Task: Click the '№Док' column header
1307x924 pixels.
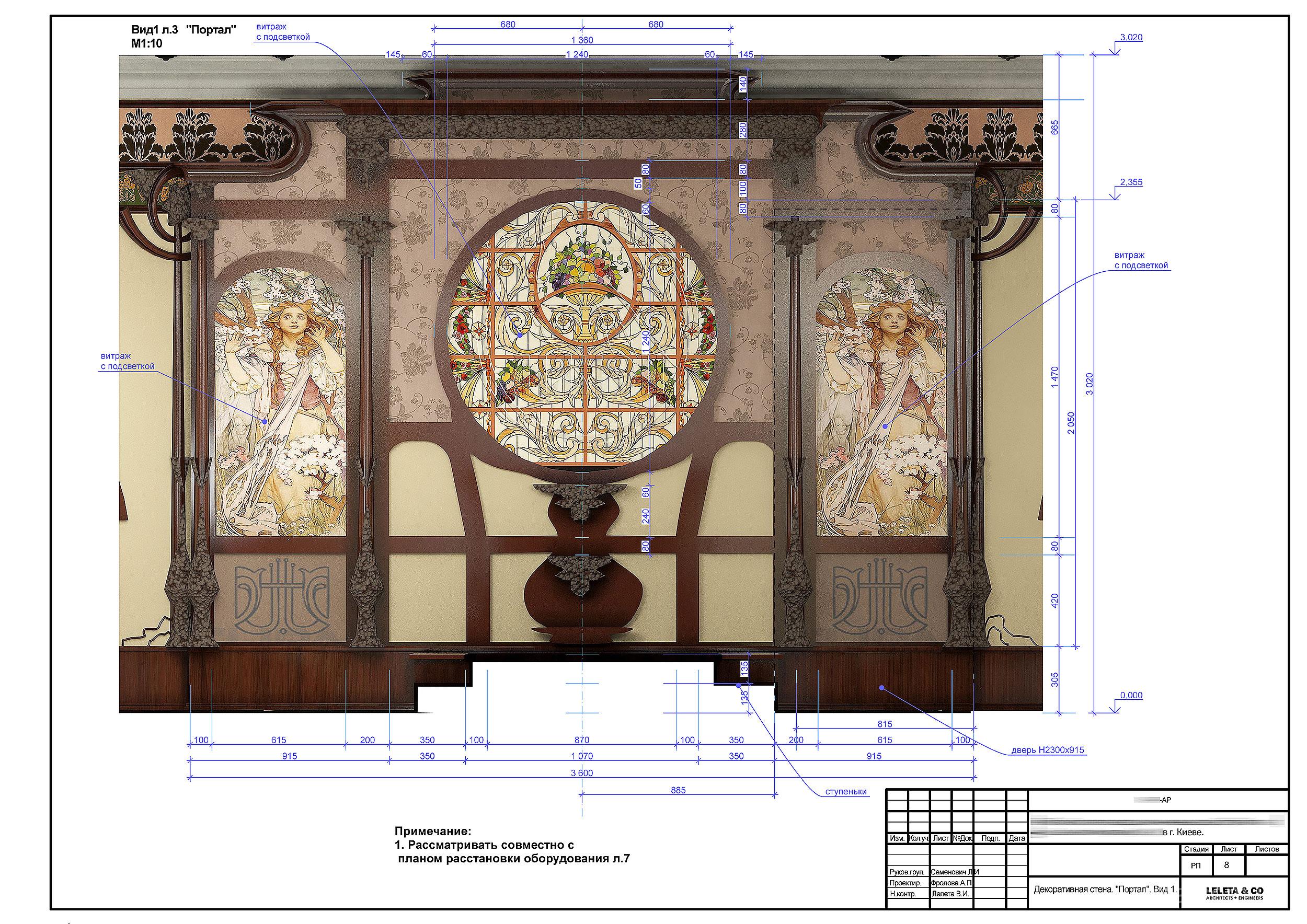Action: click(x=962, y=839)
